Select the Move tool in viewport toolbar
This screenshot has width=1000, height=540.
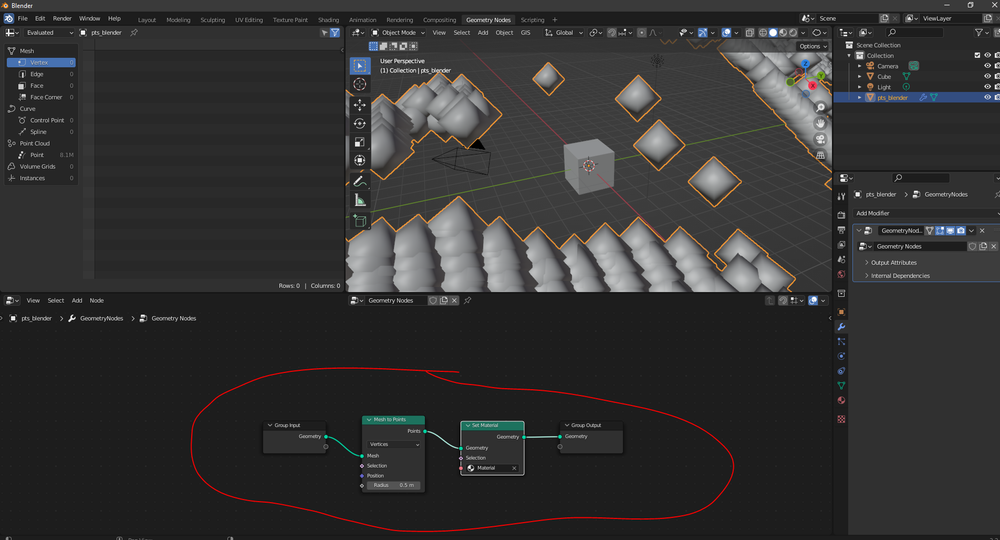point(360,105)
